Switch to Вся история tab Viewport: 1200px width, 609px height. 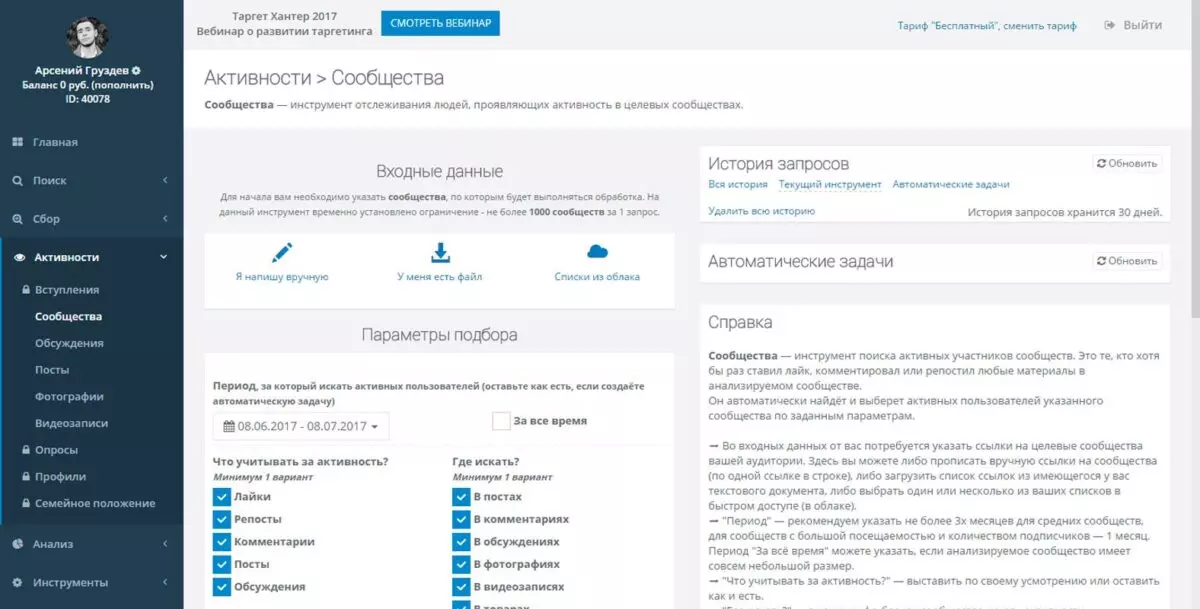click(x=738, y=185)
